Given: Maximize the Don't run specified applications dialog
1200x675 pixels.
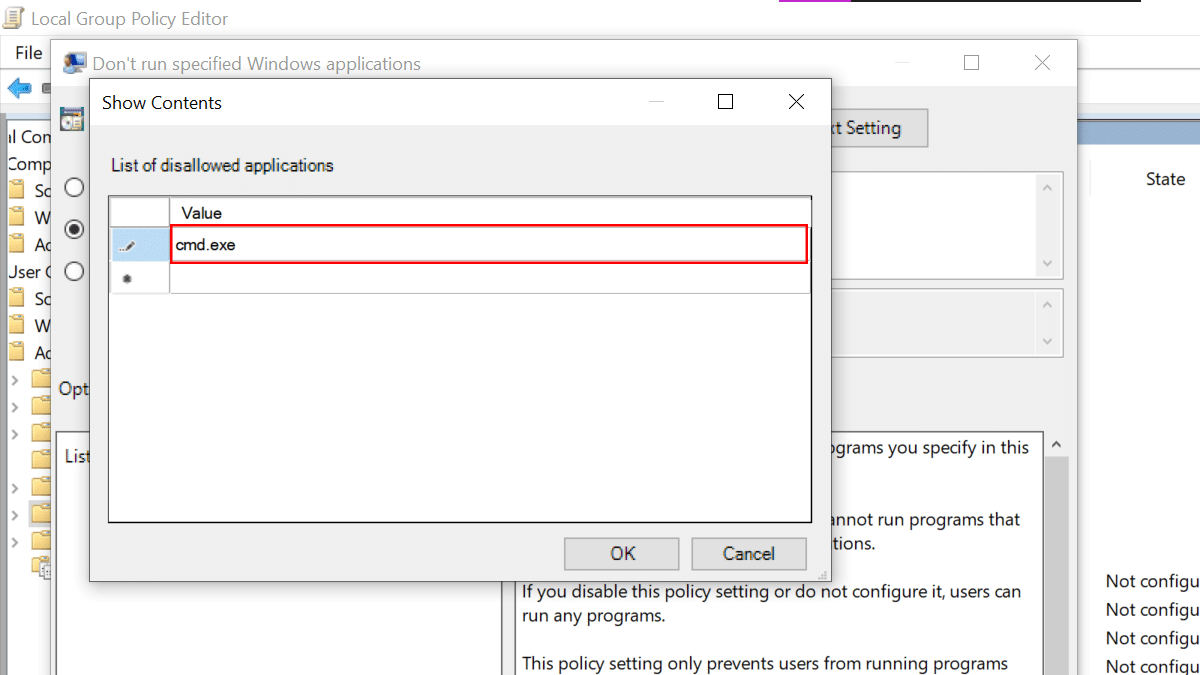Looking at the screenshot, I should [x=971, y=63].
